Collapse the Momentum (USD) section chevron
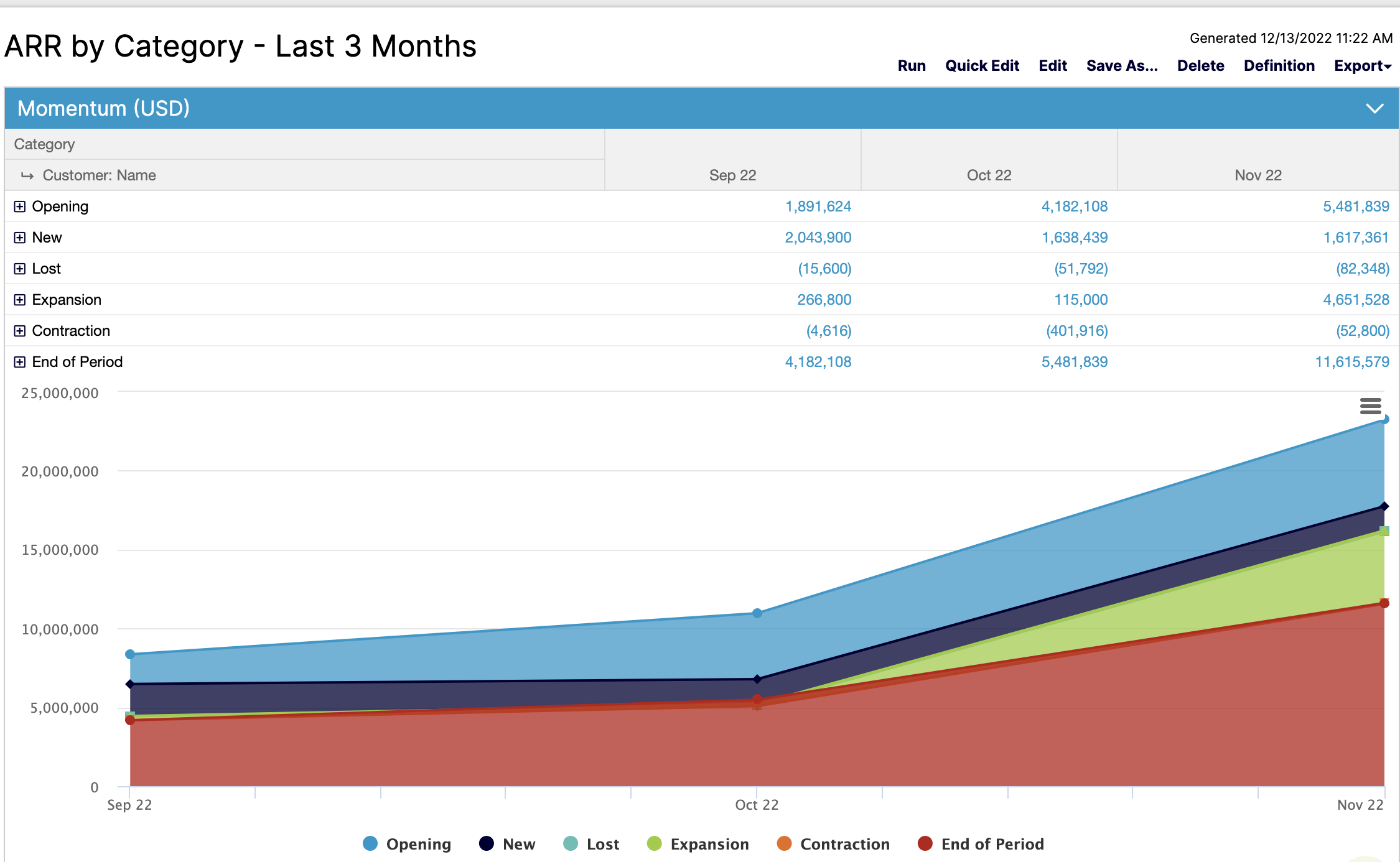The image size is (1400, 862). click(x=1374, y=108)
